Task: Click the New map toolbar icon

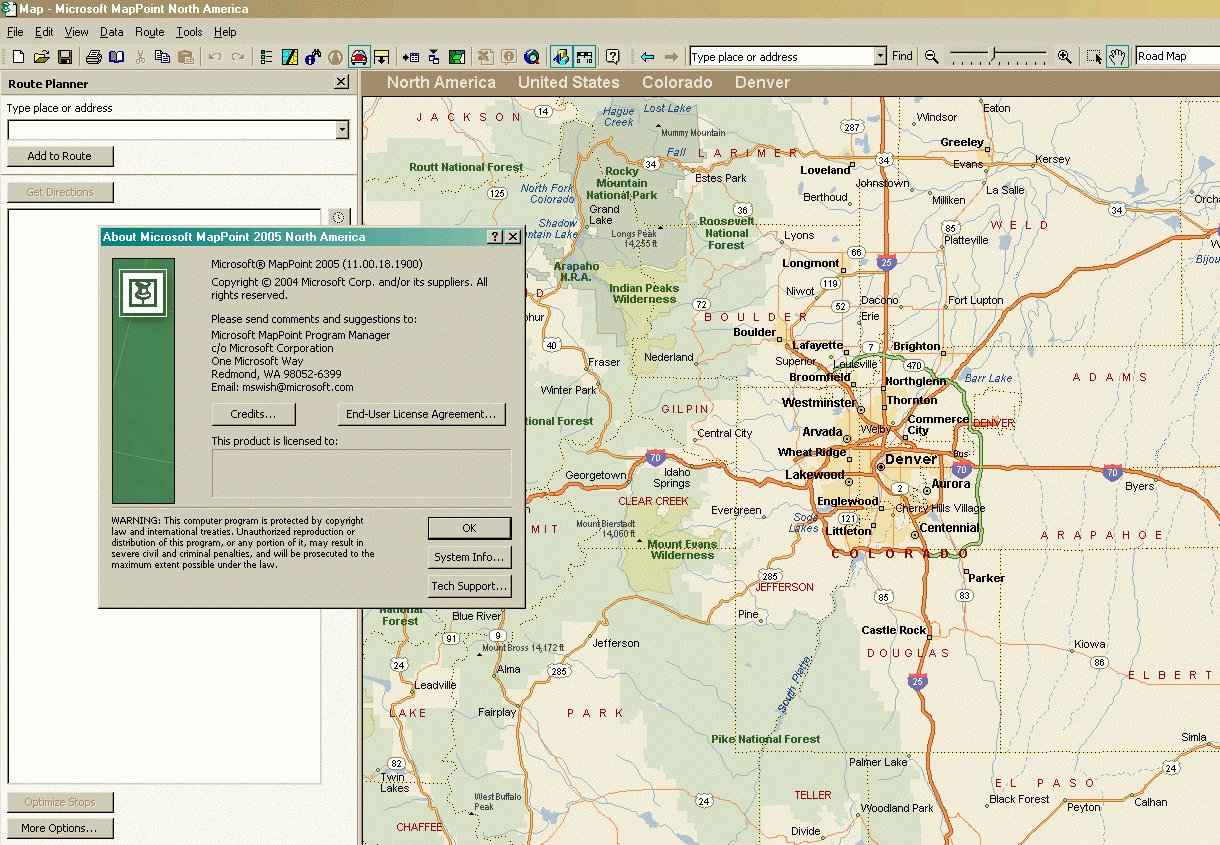Action: 18,57
